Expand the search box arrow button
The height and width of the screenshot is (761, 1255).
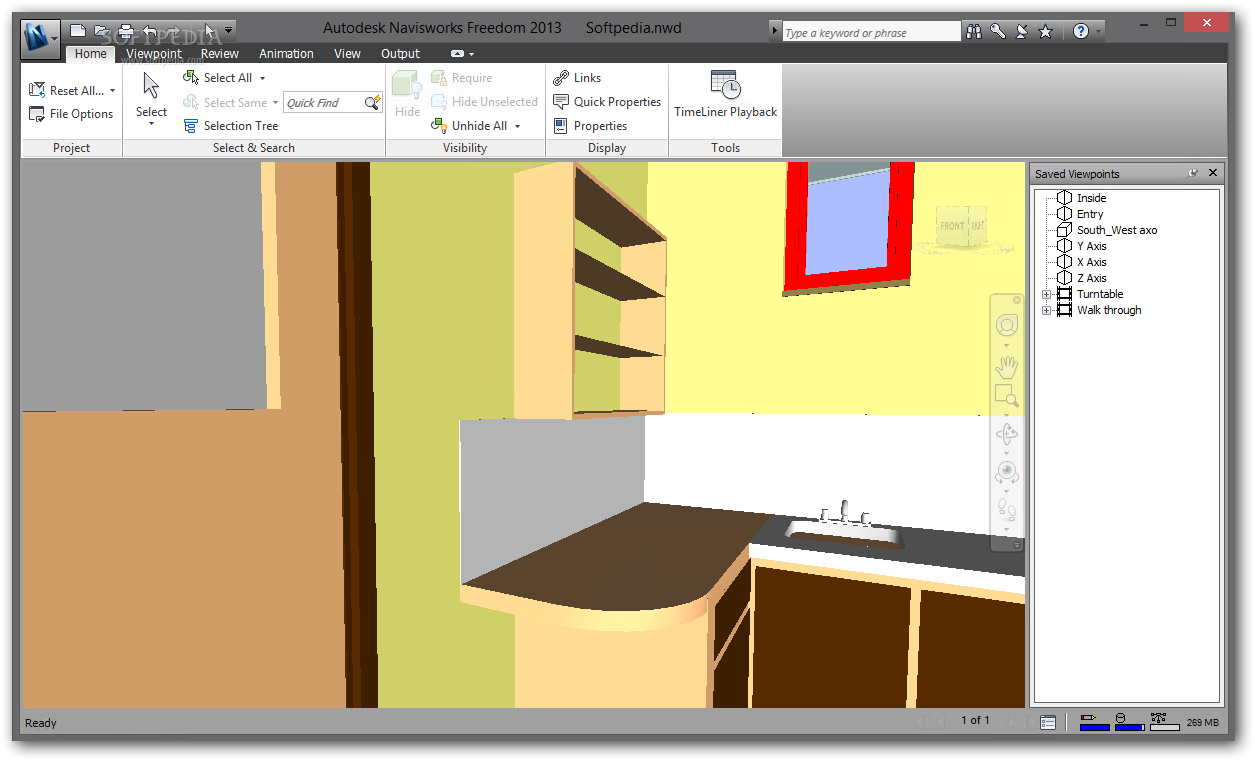click(x=775, y=32)
